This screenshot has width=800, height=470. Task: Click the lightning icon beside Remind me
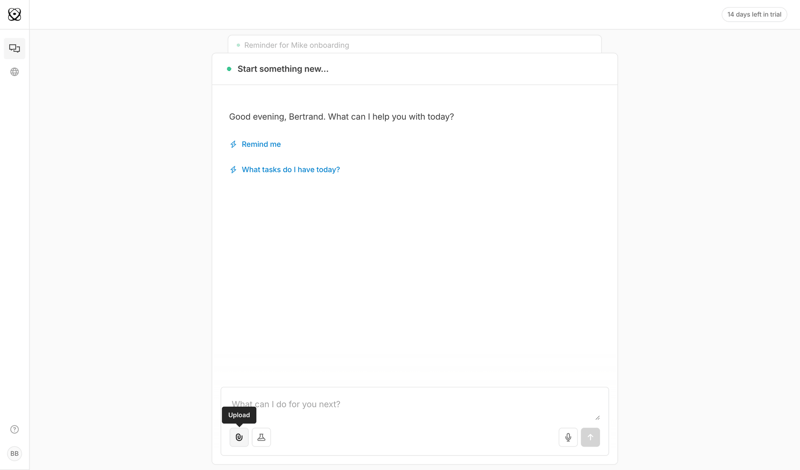233,144
